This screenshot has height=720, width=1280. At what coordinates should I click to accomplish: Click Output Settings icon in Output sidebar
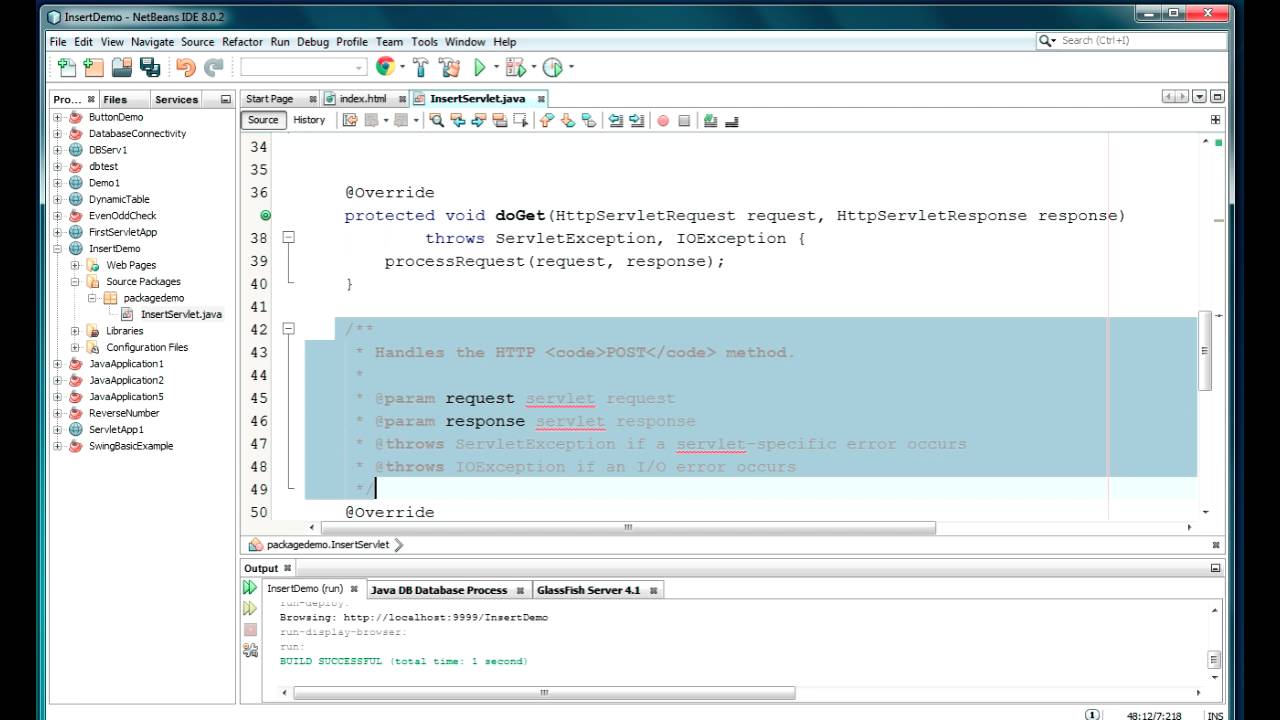click(x=250, y=650)
